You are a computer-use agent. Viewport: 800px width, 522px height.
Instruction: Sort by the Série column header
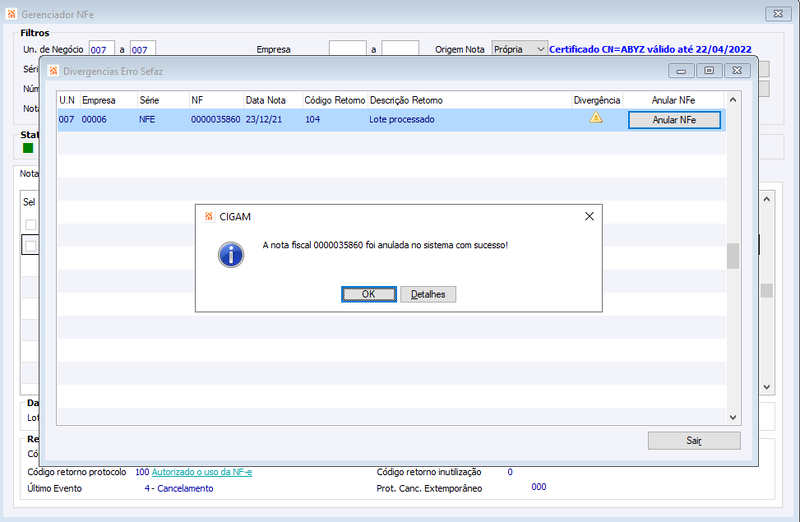click(163, 100)
